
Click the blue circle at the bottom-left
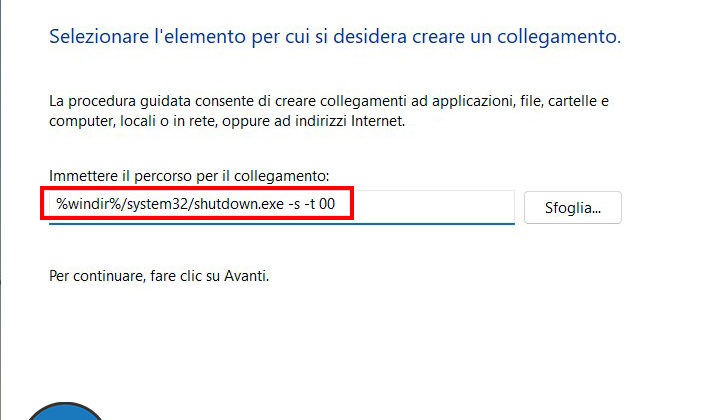[65, 412]
